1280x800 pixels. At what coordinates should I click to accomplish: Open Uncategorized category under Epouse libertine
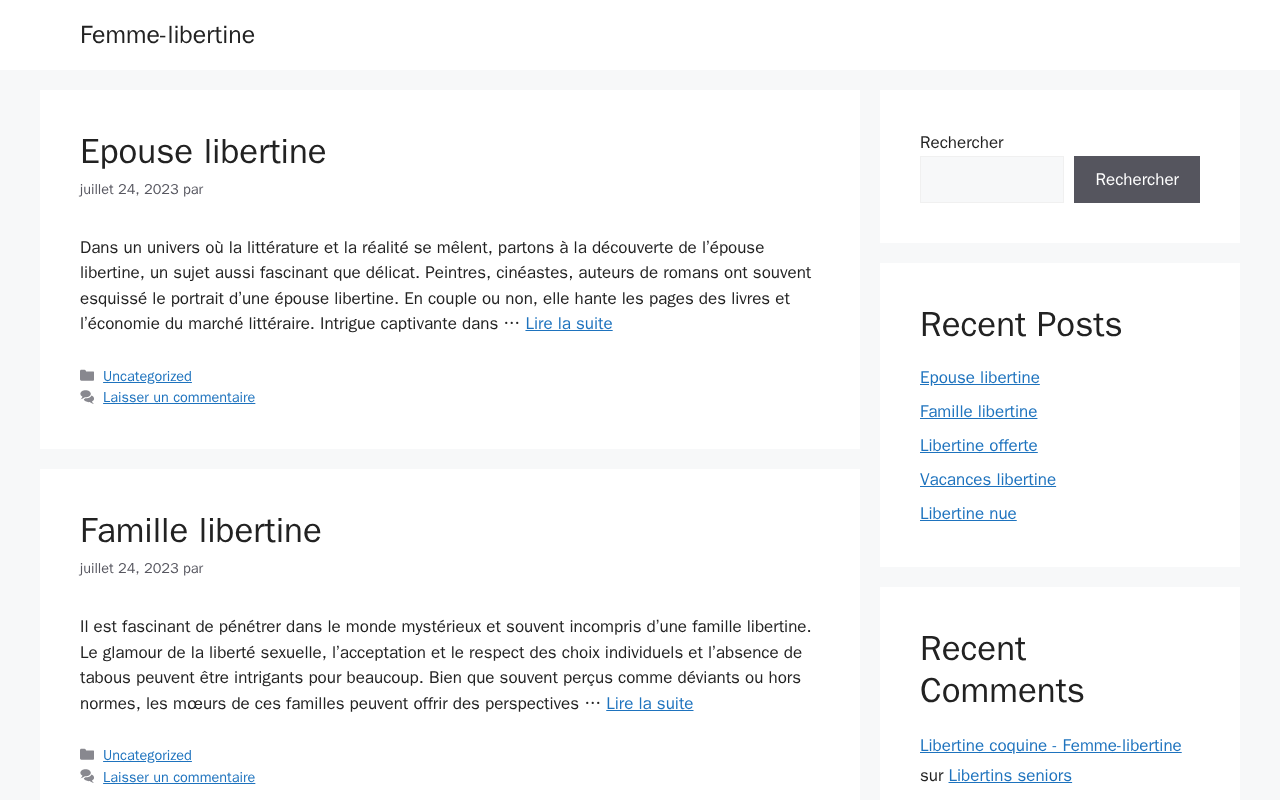click(x=147, y=376)
